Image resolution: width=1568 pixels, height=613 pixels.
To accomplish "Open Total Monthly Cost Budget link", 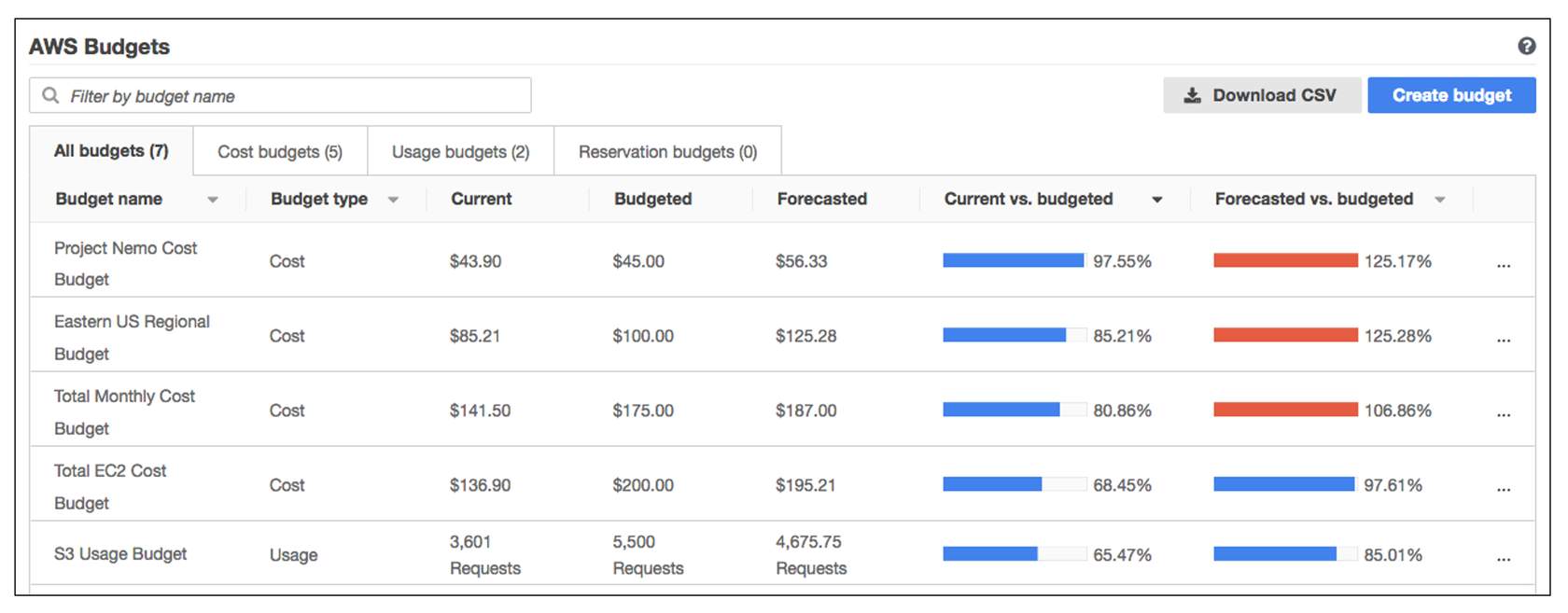I will [124, 412].
